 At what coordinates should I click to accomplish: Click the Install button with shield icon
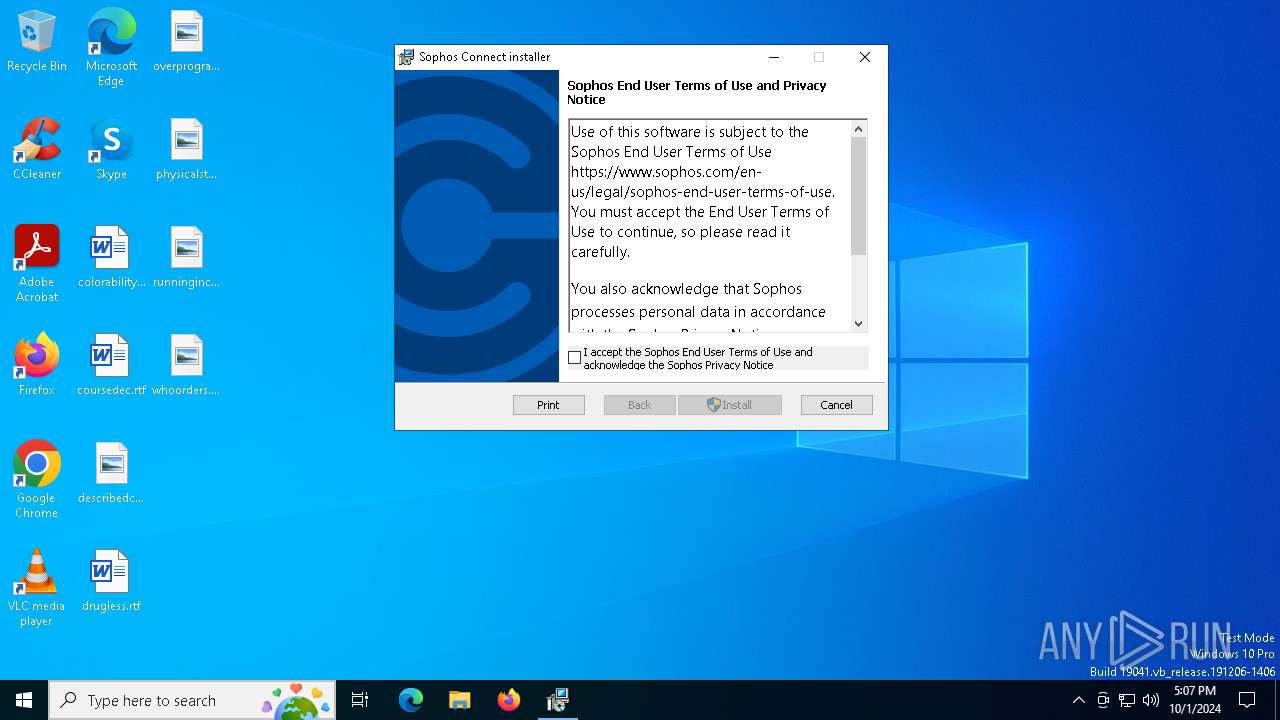pos(730,405)
